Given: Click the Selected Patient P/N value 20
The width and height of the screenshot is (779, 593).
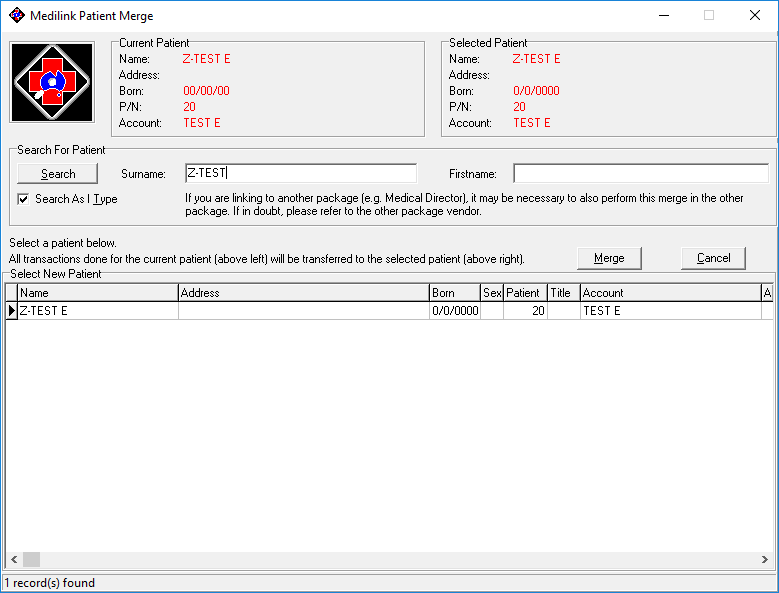Looking at the screenshot, I should click(519, 107).
